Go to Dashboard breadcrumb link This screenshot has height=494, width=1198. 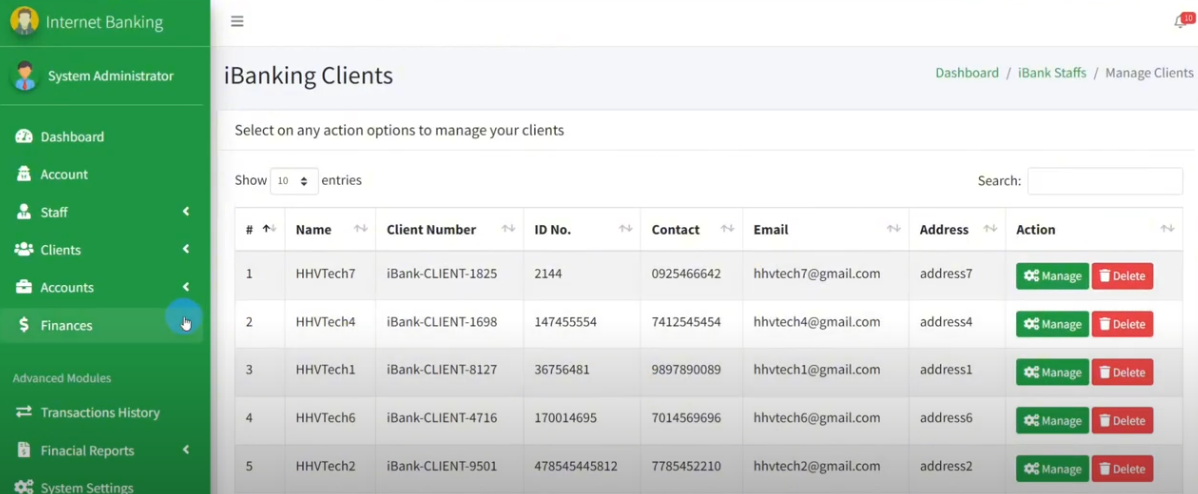(x=966, y=73)
